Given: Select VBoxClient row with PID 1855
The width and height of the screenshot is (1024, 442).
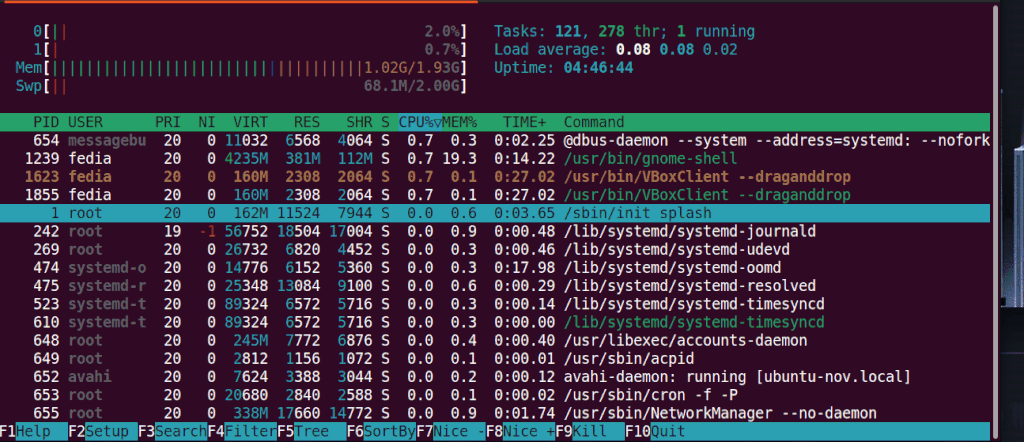Looking at the screenshot, I should click(495, 195).
